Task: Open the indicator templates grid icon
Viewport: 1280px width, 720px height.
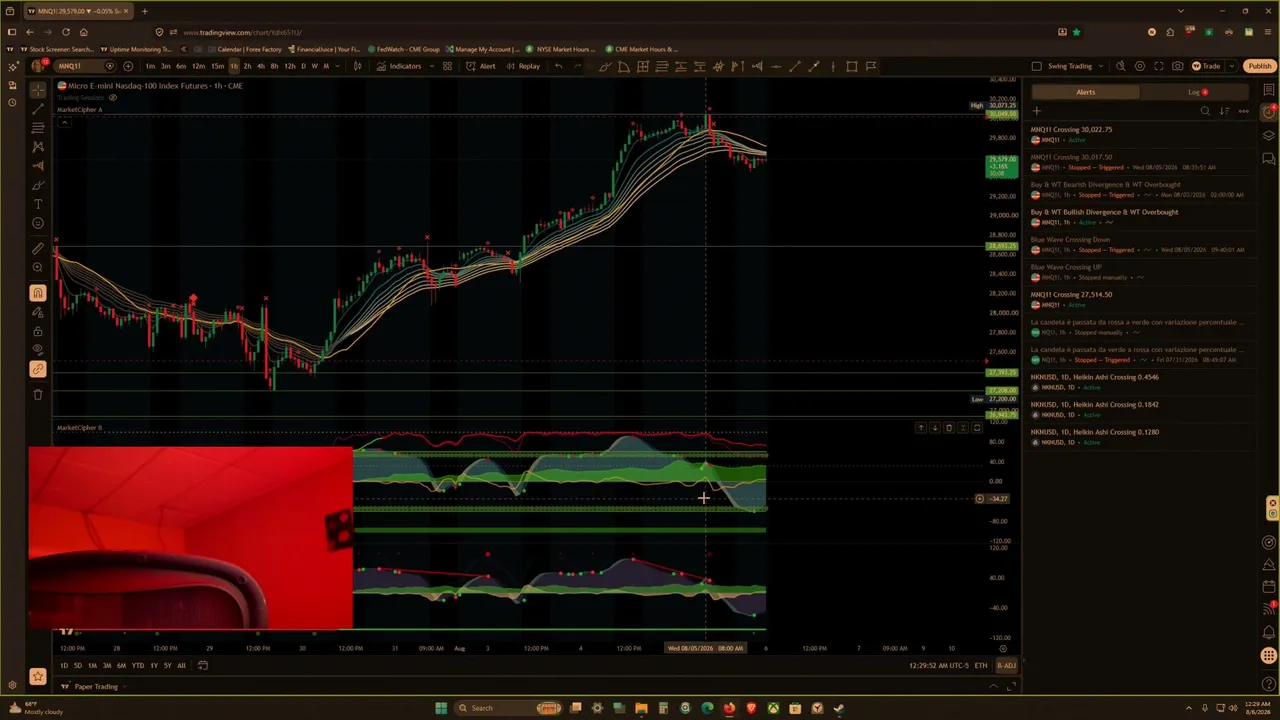Action: pyautogui.click(x=447, y=66)
